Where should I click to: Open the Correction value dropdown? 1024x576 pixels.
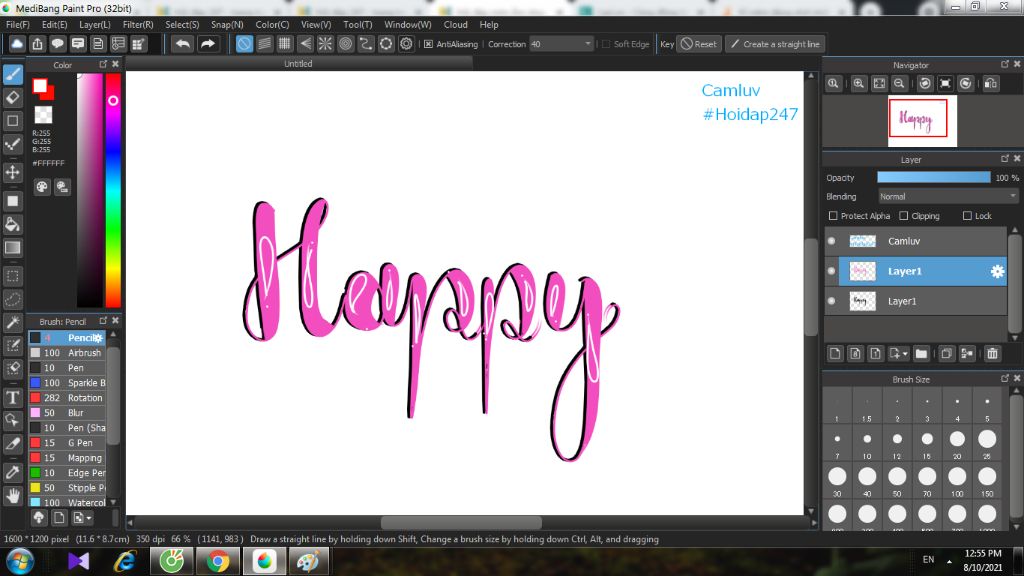[x=561, y=44]
